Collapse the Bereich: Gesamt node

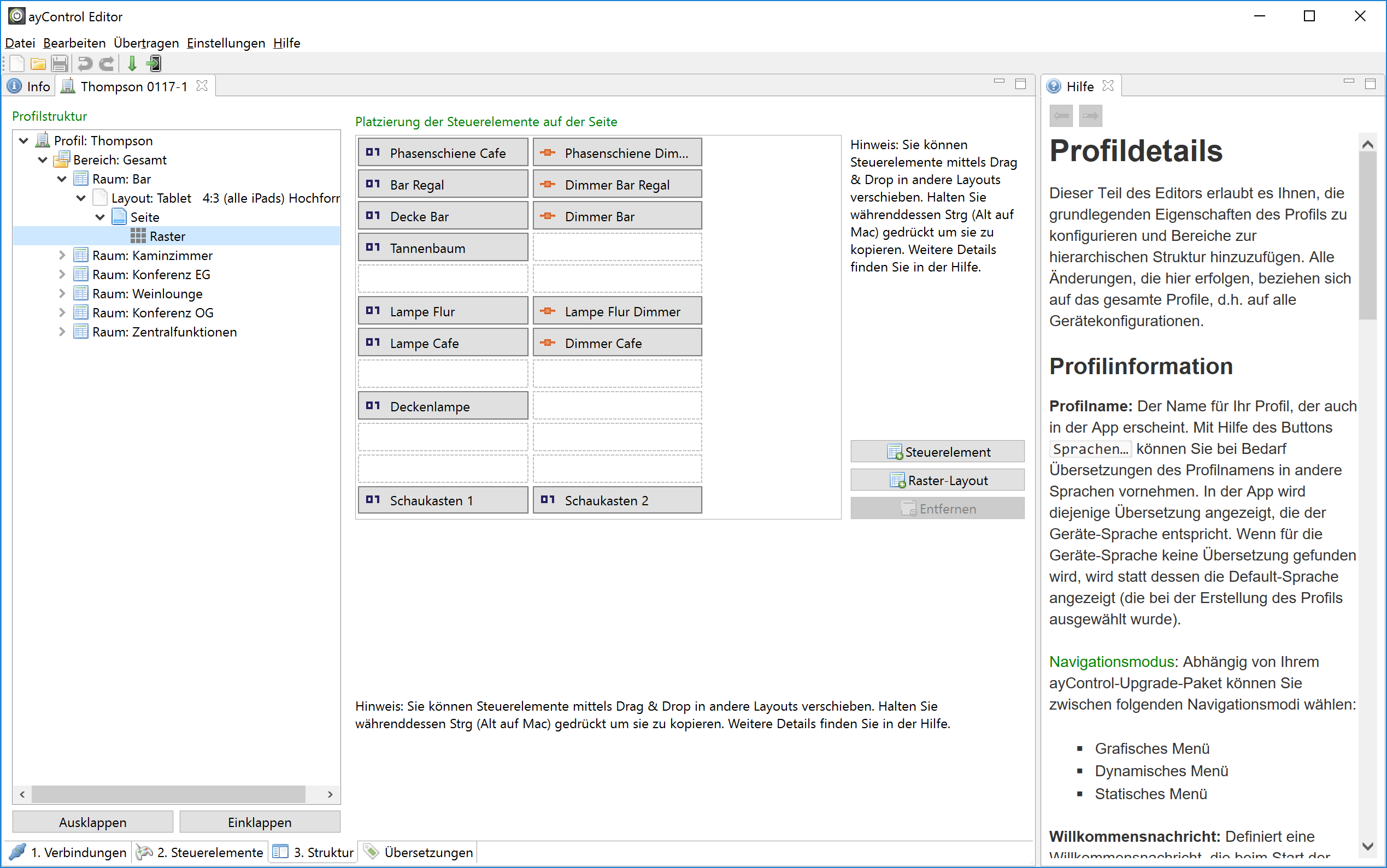click(43, 160)
